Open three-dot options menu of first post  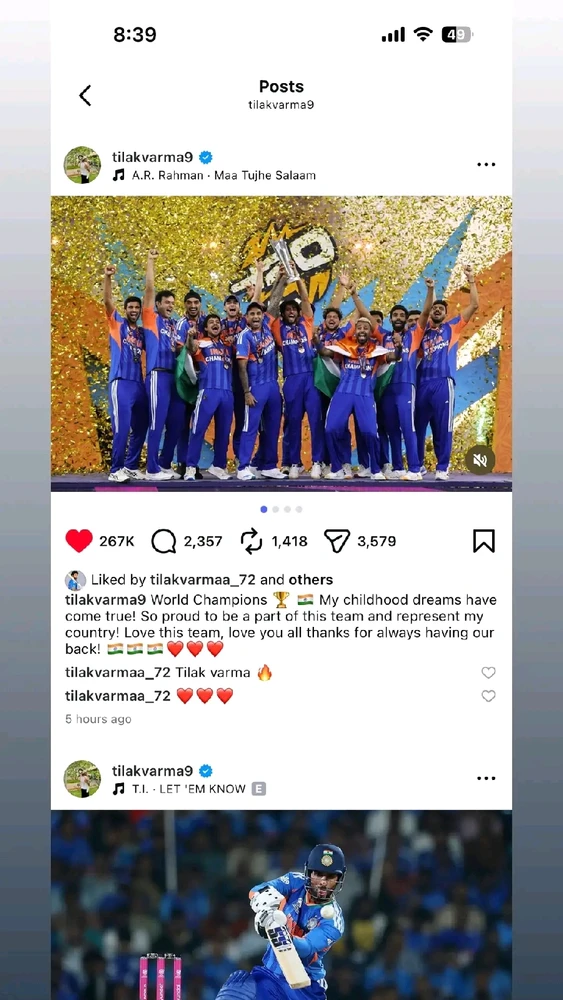[486, 165]
